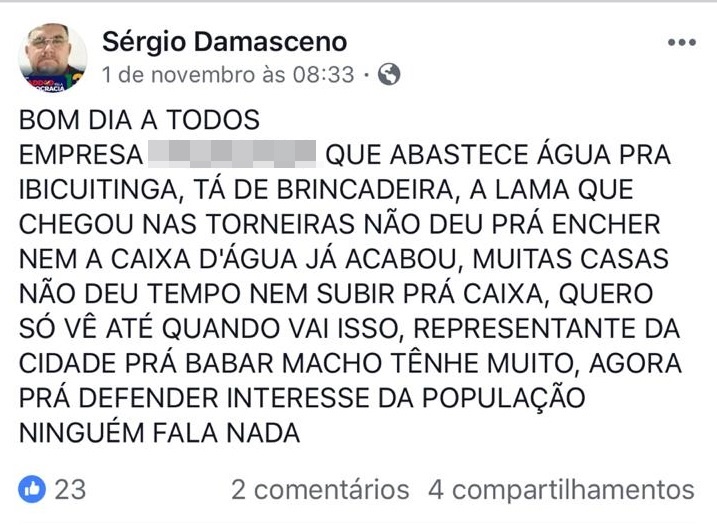
Task: View the 23 reactions count
Action: coord(70,489)
